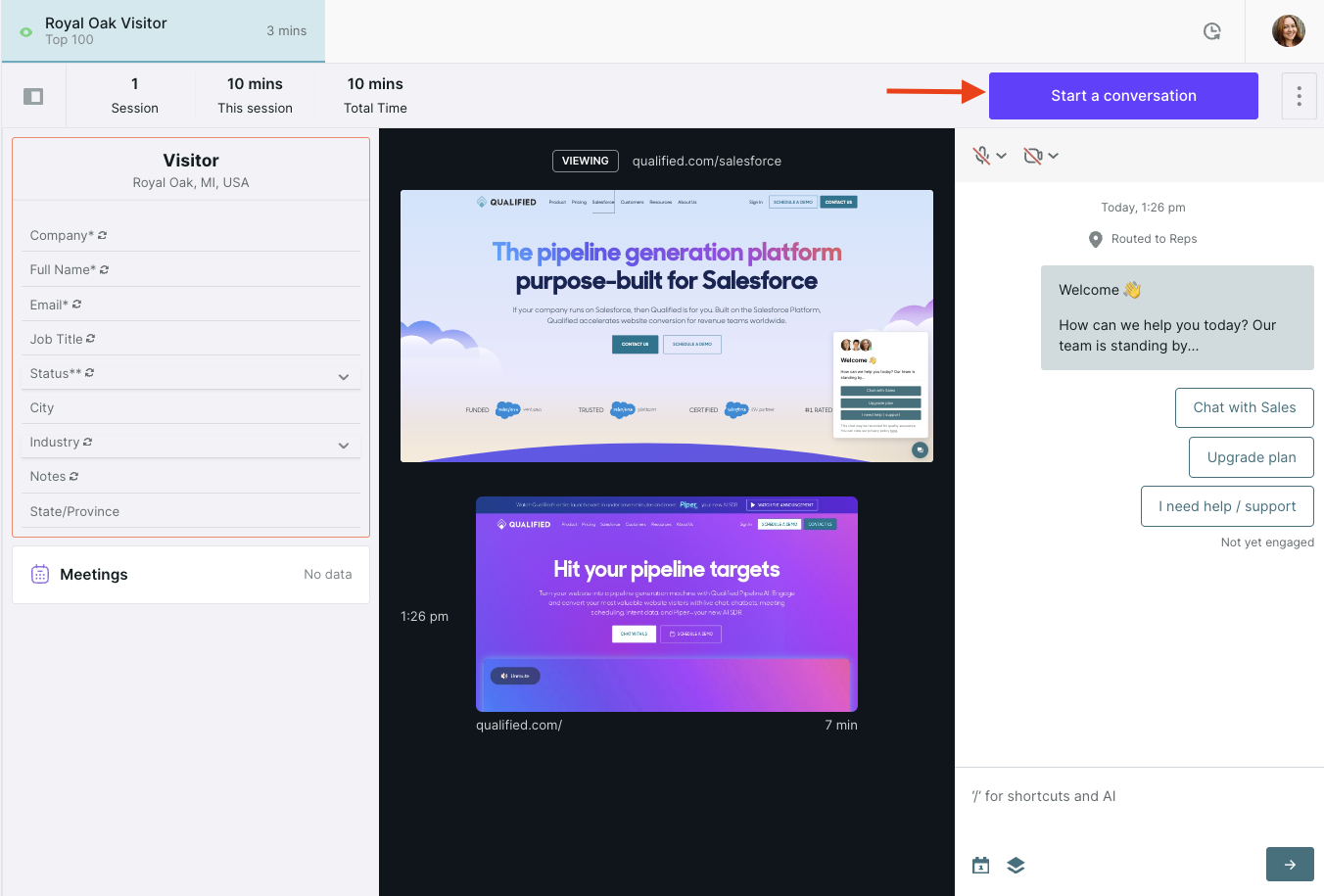Click the sync icon next to Industry
Screen dimensions: 1324x896
coord(87,442)
